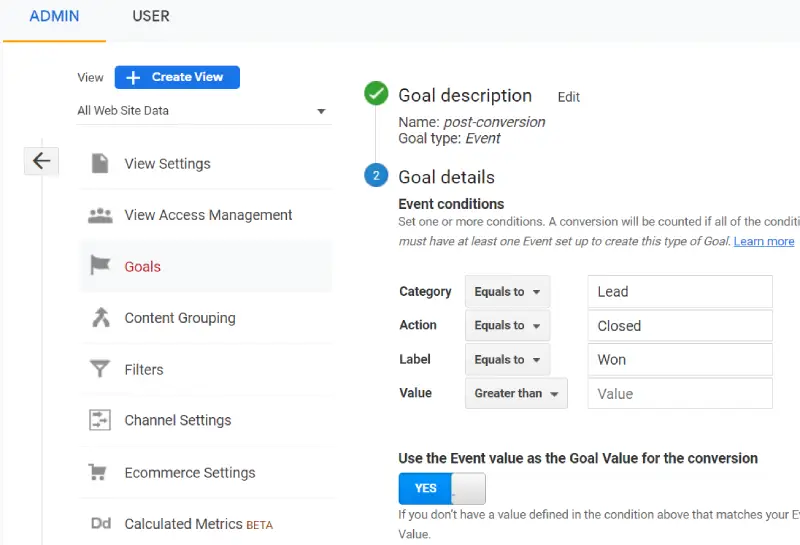
Task: Click the goal name post-conversion text
Action: [x=494, y=122]
